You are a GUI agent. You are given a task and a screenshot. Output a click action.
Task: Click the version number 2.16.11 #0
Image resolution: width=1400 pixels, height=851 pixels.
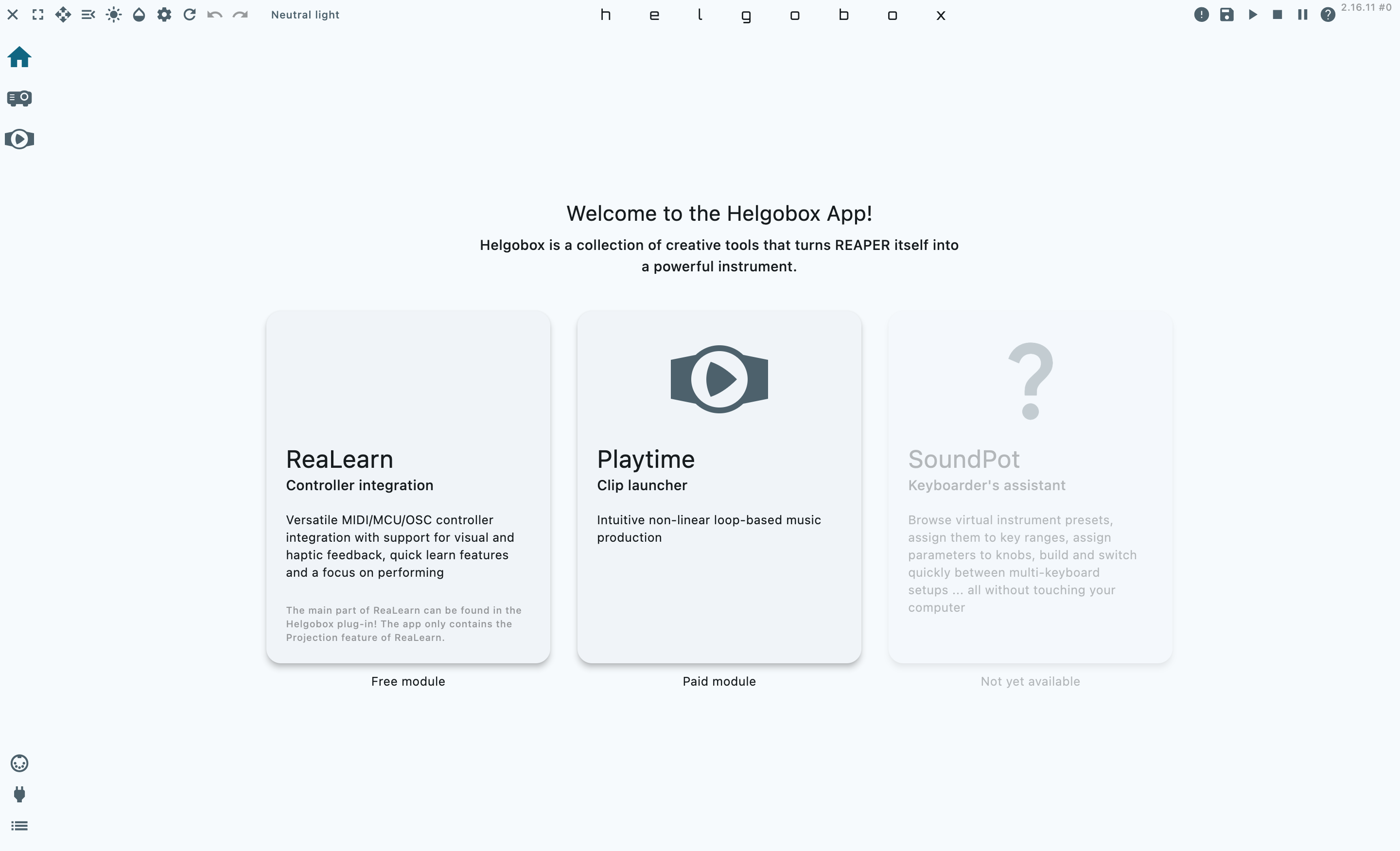(x=1366, y=7)
